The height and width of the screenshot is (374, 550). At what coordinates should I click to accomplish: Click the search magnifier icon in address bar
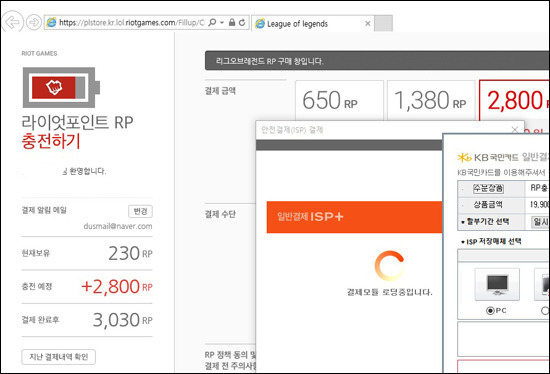pyautogui.click(x=212, y=22)
